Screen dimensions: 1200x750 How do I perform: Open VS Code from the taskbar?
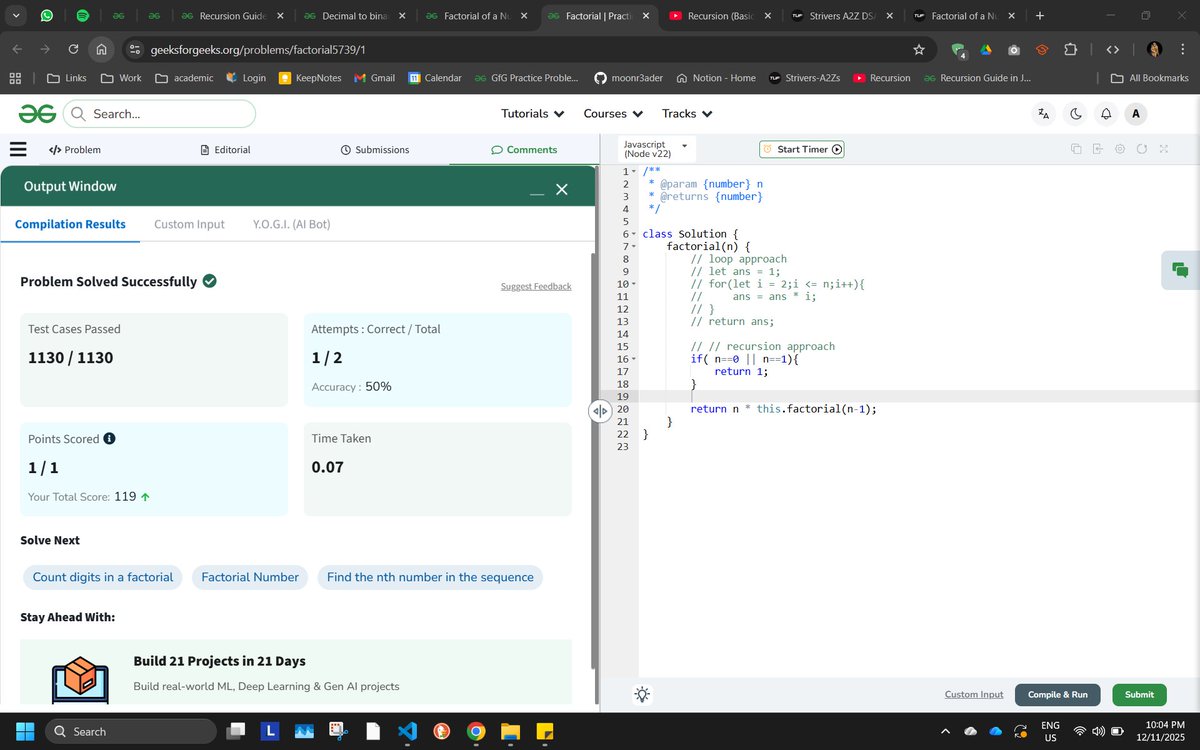pos(407,731)
